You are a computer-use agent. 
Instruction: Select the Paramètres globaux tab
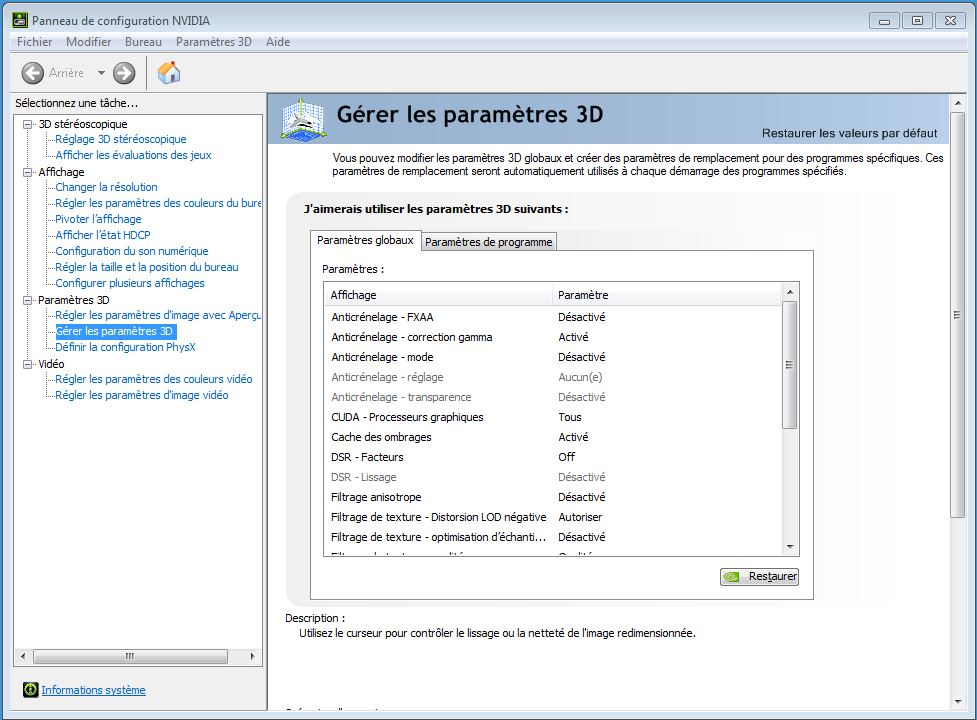pyautogui.click(x=365, y=240)
